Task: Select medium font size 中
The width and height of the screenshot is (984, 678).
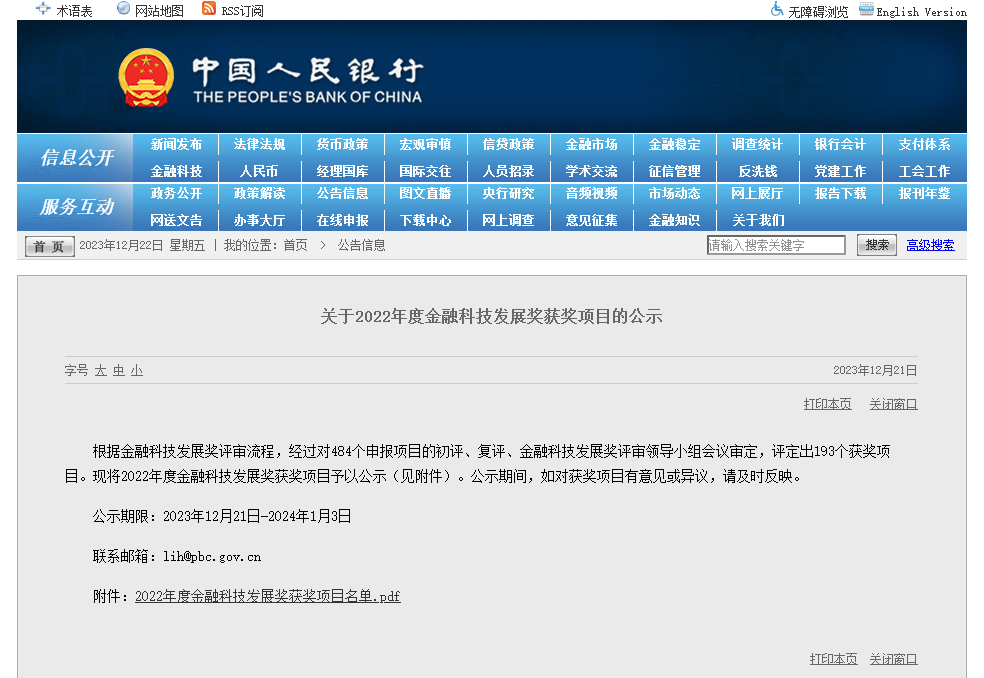Action: coord(118,371)
